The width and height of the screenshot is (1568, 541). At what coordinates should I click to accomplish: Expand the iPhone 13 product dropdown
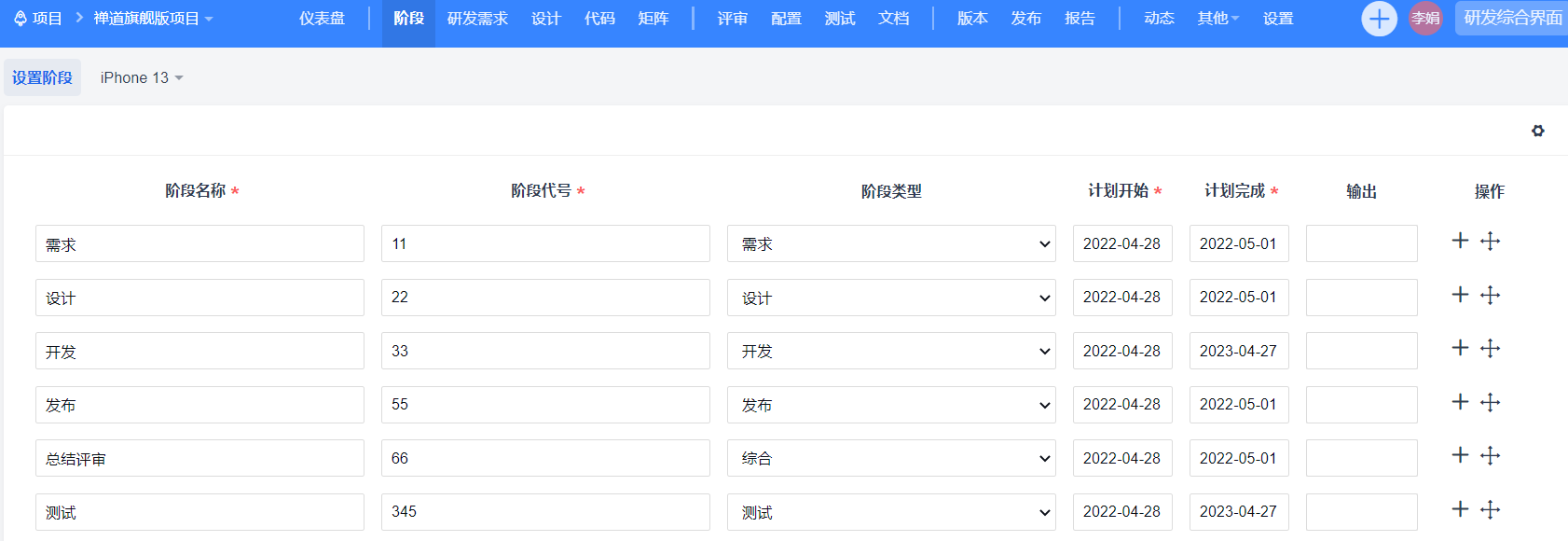click(x=141, y=77)
